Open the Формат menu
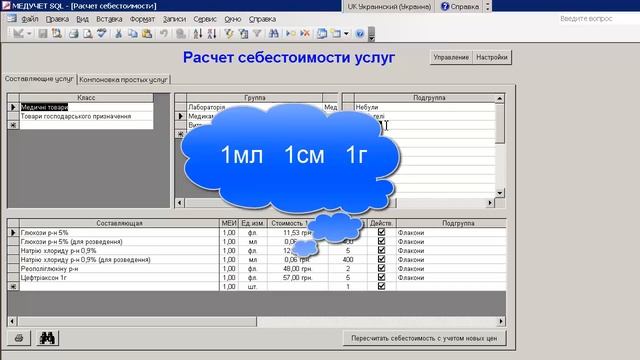Screen dimensions: 640x360 pos(142,19)
